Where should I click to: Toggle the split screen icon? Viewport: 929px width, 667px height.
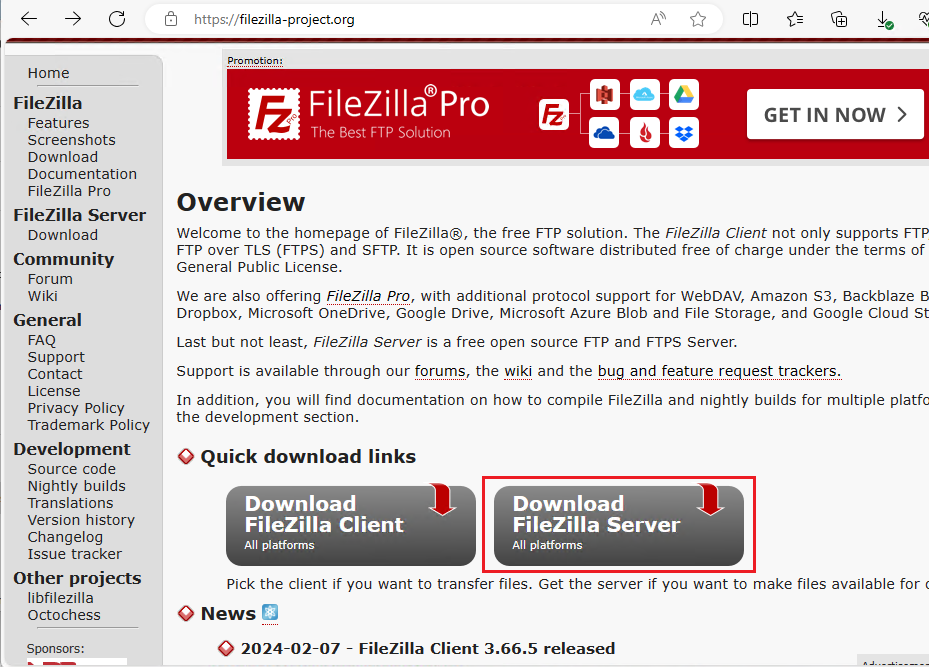tap(750, 19)
